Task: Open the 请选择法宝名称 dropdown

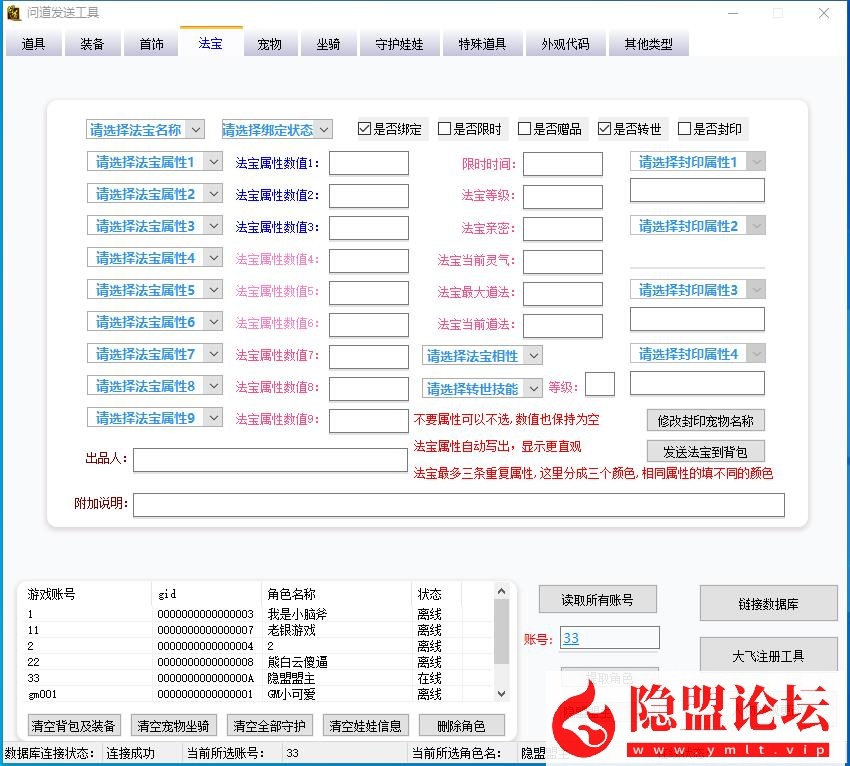Action: [x=145, y=130]
